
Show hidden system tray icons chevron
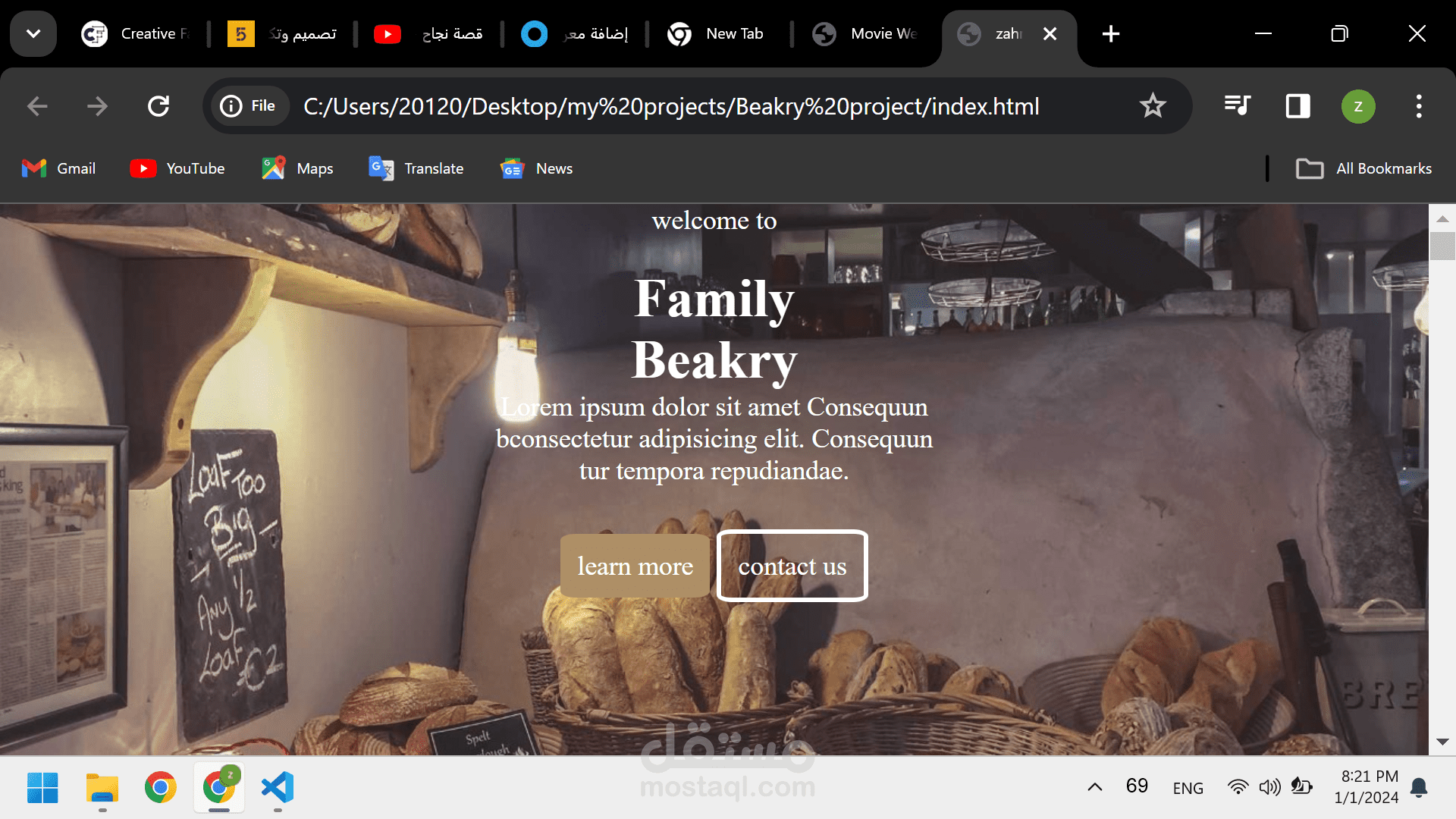click(1094, 787)
